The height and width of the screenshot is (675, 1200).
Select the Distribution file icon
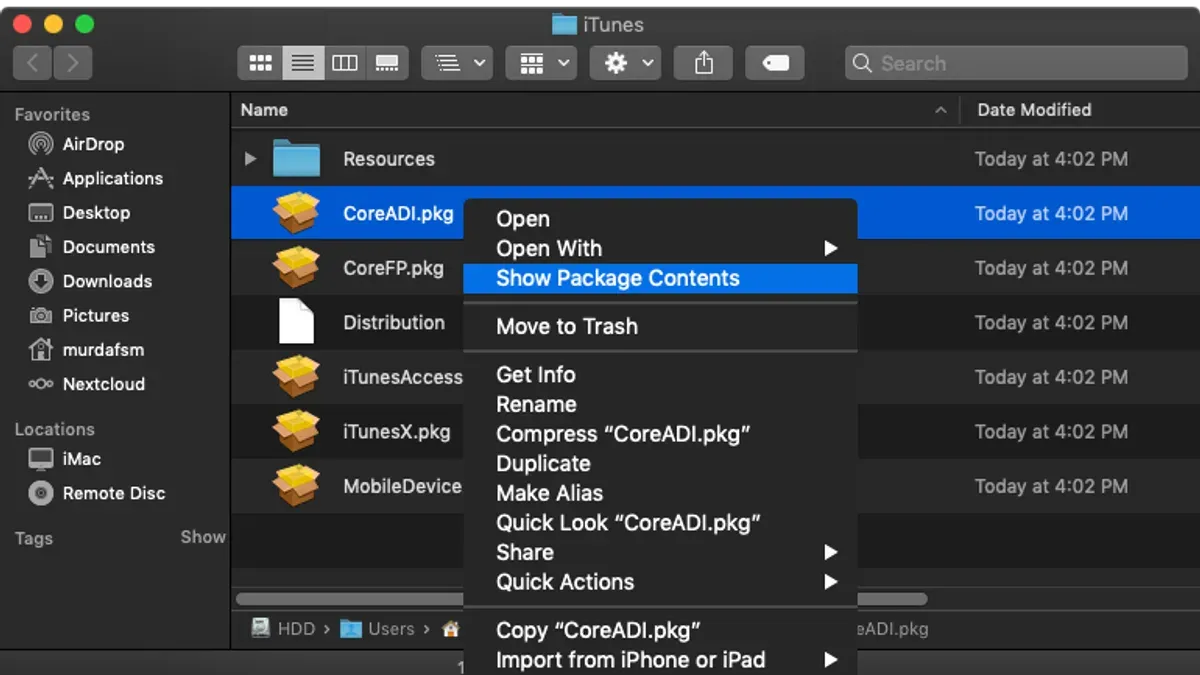pyautogui.click(x=296, y=322)
